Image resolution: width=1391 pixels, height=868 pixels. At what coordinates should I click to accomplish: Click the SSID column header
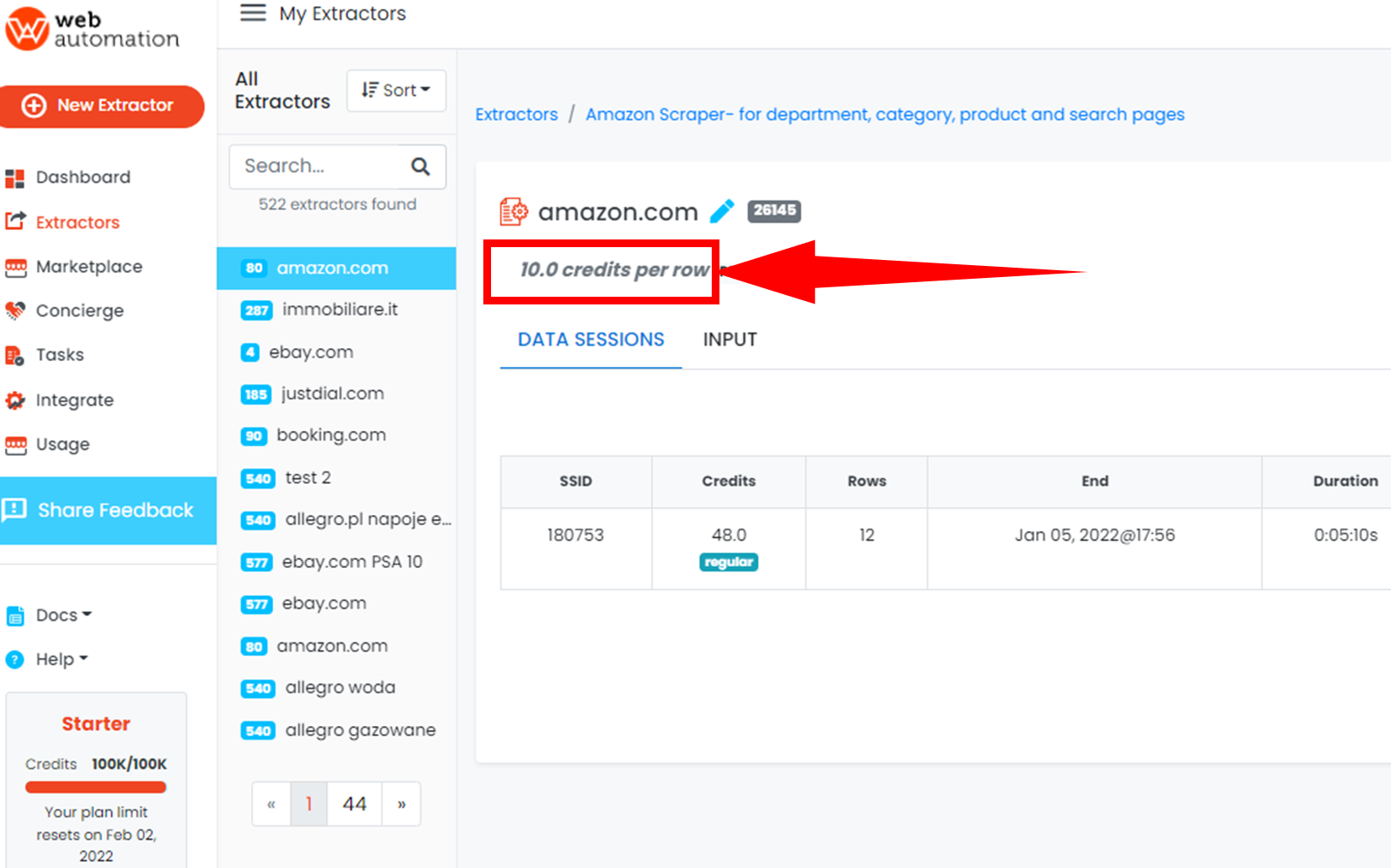coord(576,481)
